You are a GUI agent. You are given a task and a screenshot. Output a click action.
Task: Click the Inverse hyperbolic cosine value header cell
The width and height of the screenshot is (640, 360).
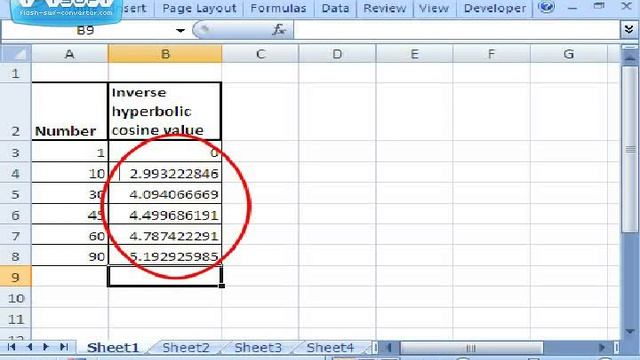pyautogui.click(x=165, y=112)
